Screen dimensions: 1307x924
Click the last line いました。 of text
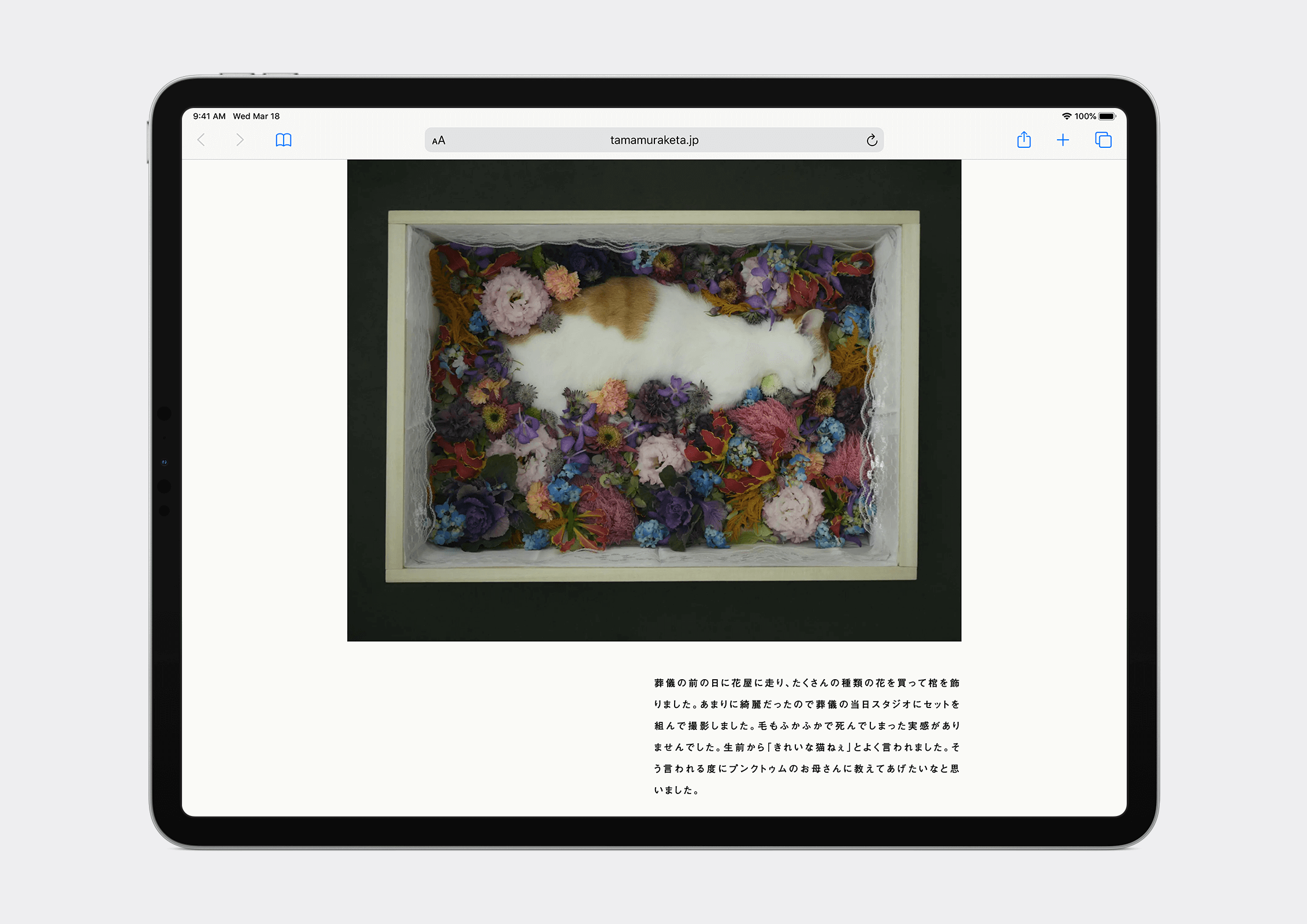pyautogui.click(x=676, y=790)
